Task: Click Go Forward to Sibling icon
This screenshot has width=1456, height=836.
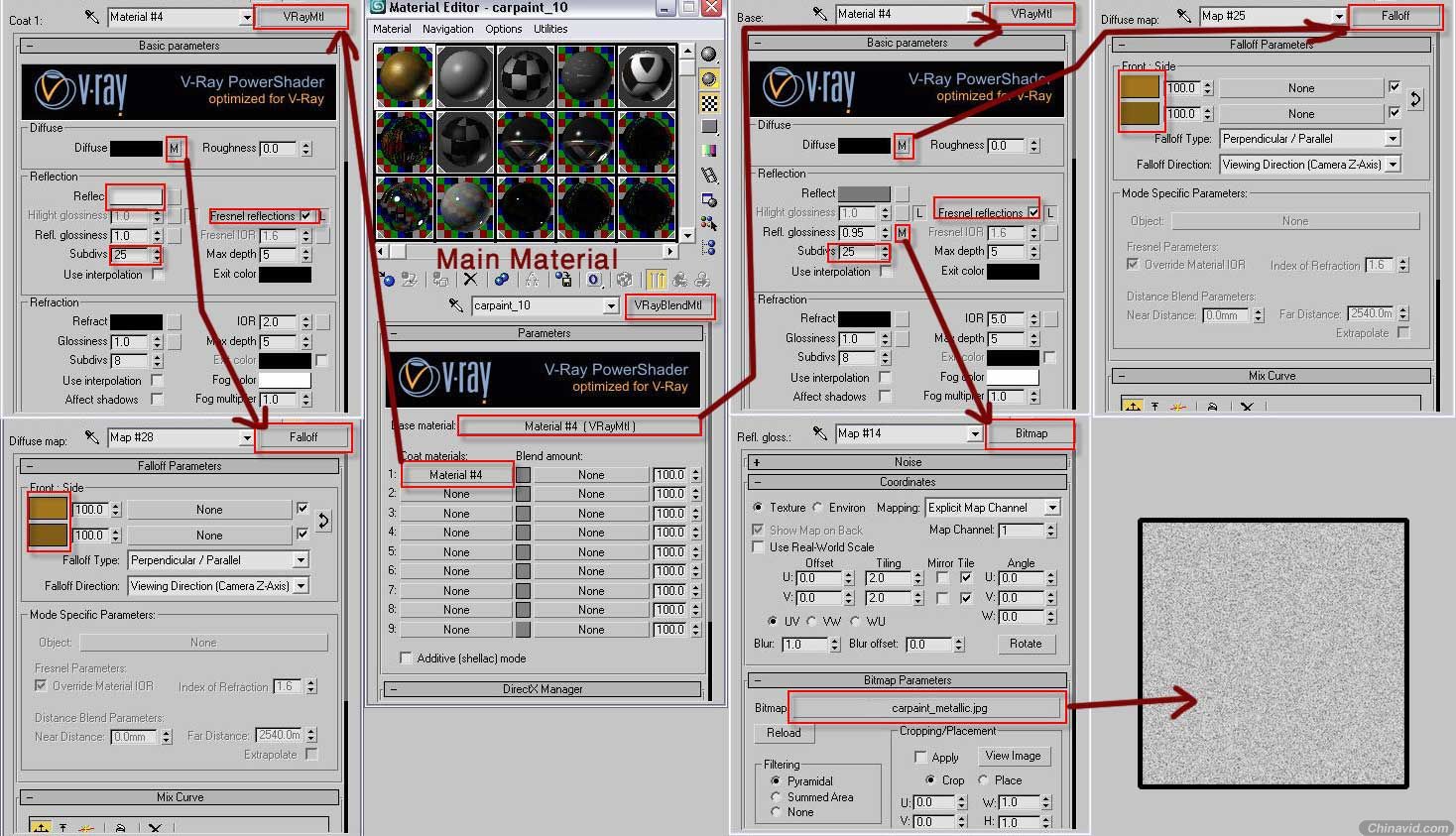Action: click(702, 280)
